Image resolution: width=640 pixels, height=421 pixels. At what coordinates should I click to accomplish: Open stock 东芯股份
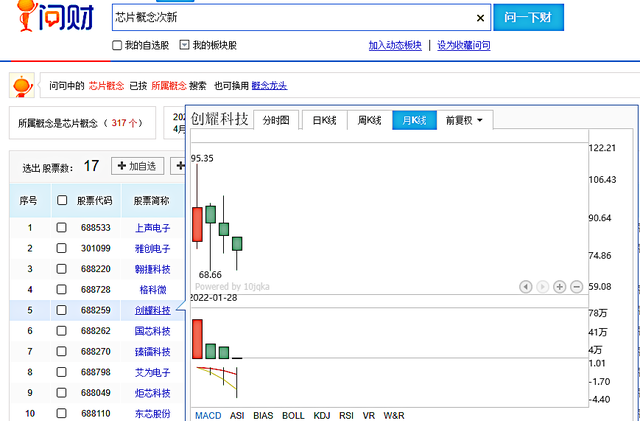coord(153,414)
